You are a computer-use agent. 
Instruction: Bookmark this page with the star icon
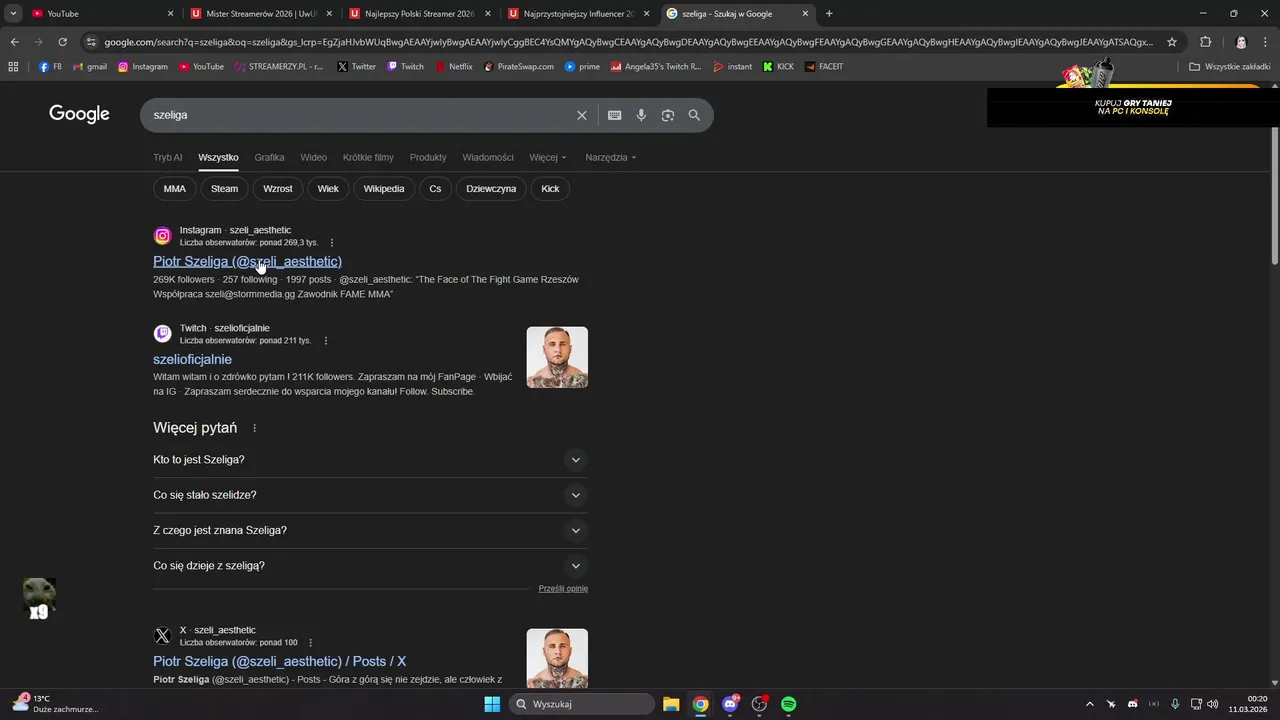click(x=1172, y=42)
